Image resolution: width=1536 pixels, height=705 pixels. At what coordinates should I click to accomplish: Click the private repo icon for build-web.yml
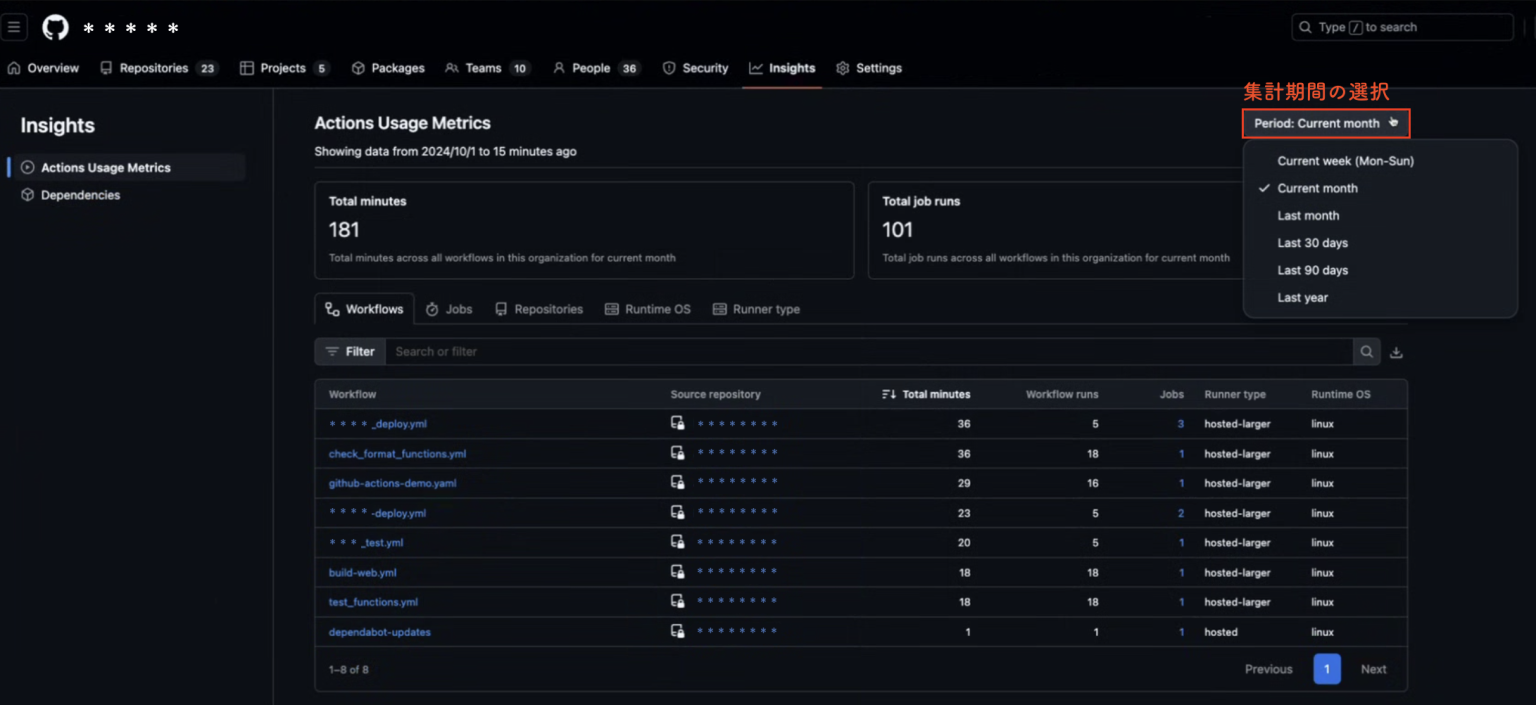coord(678,573)
